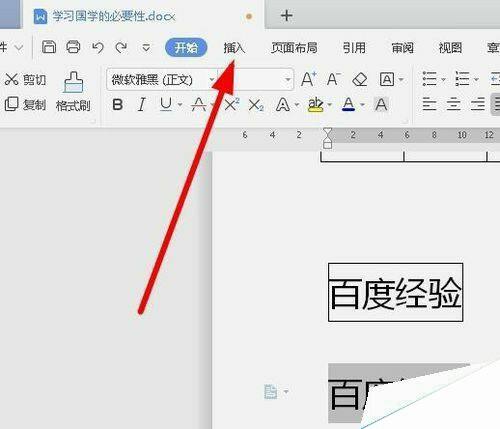Screen dimensions: 500x429
Task: Decrease font size with A-
Action: [x=333, y=79]
